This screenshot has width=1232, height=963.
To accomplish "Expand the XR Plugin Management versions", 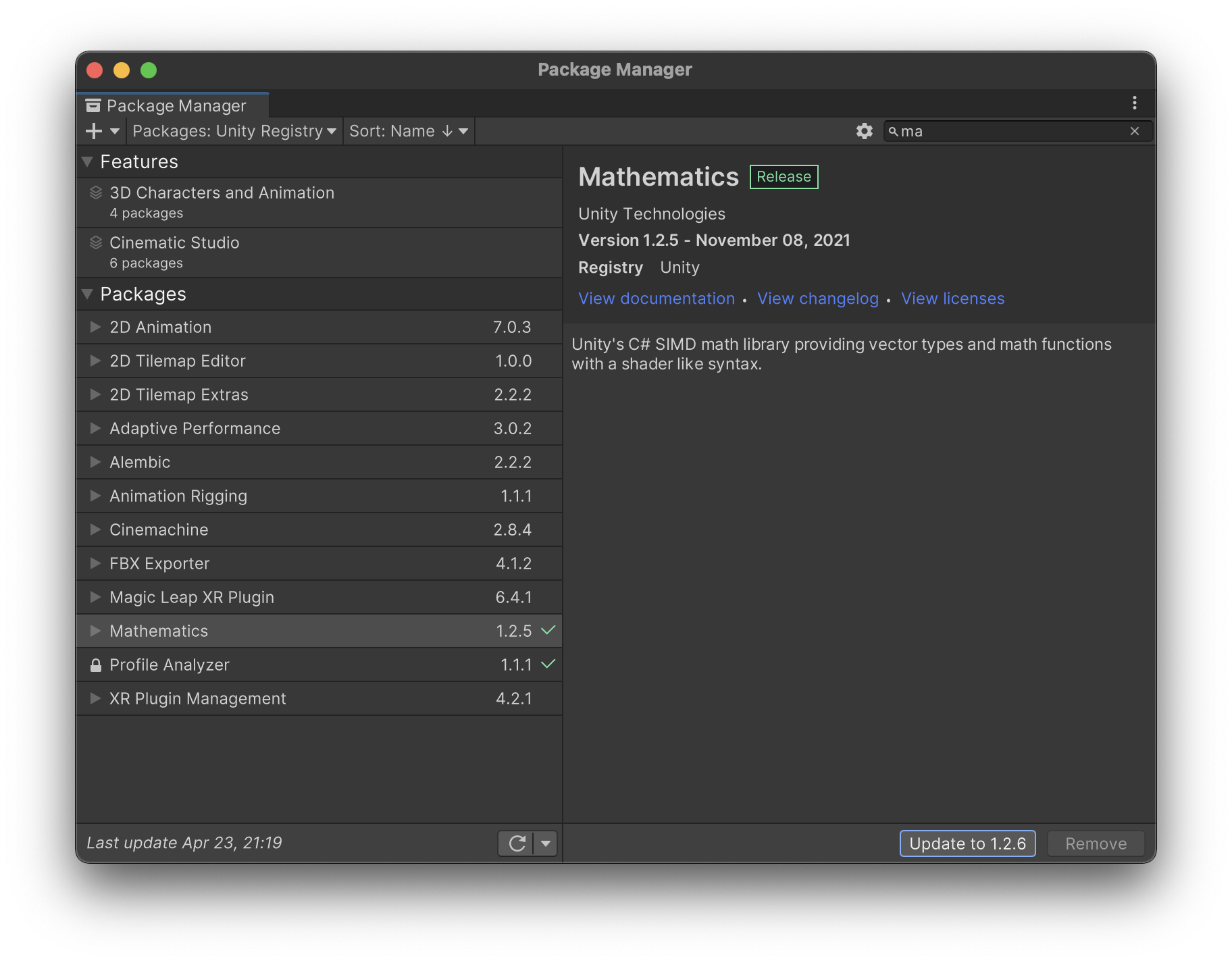I will point(95,698).
